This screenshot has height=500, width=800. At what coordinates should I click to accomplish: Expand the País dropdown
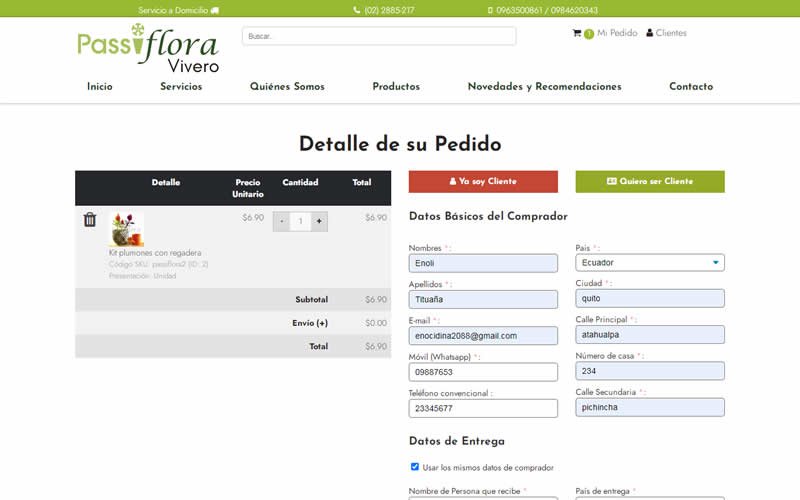[650, 263]
